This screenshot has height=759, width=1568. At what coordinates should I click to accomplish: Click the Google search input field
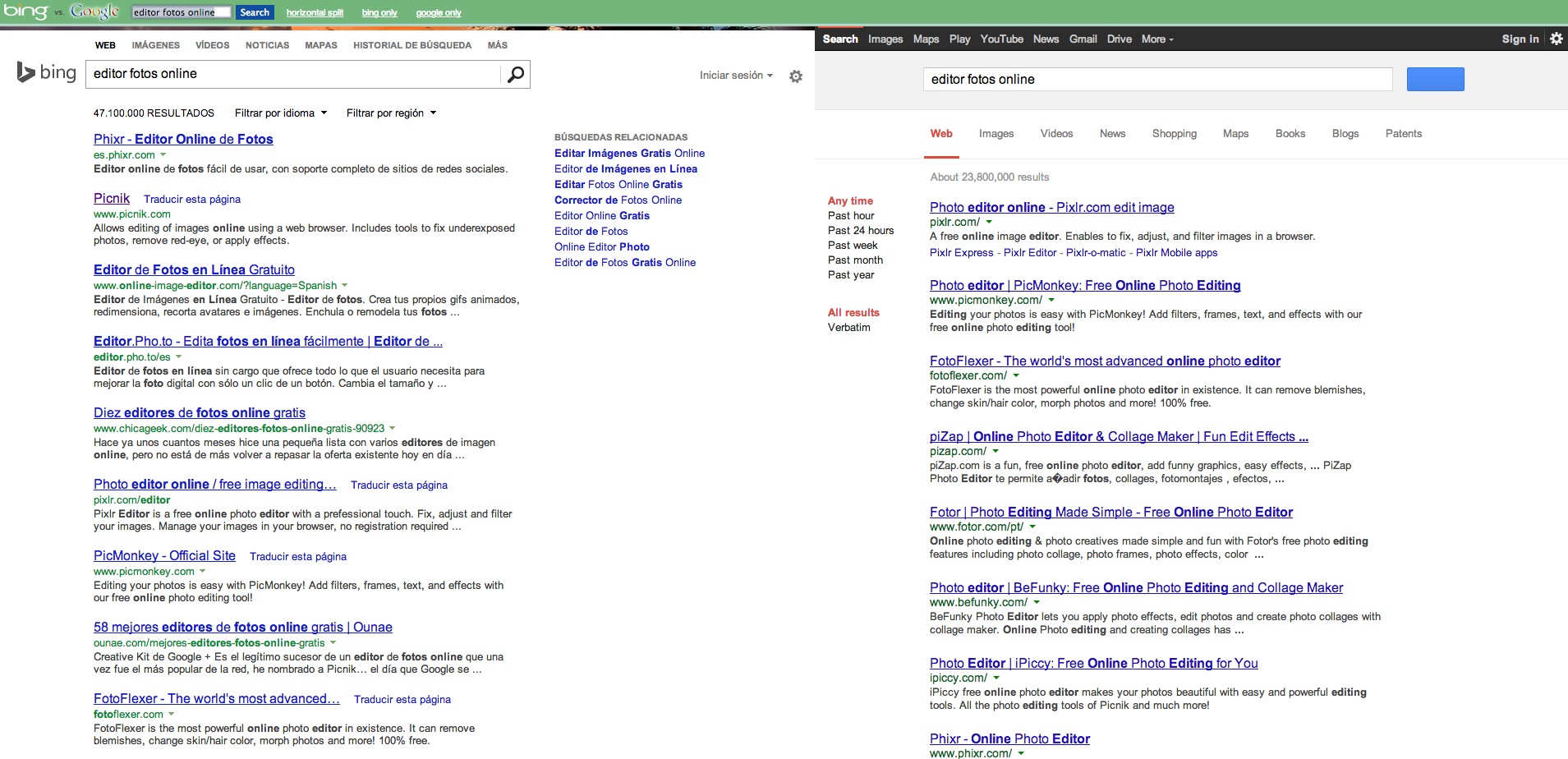1157,80
